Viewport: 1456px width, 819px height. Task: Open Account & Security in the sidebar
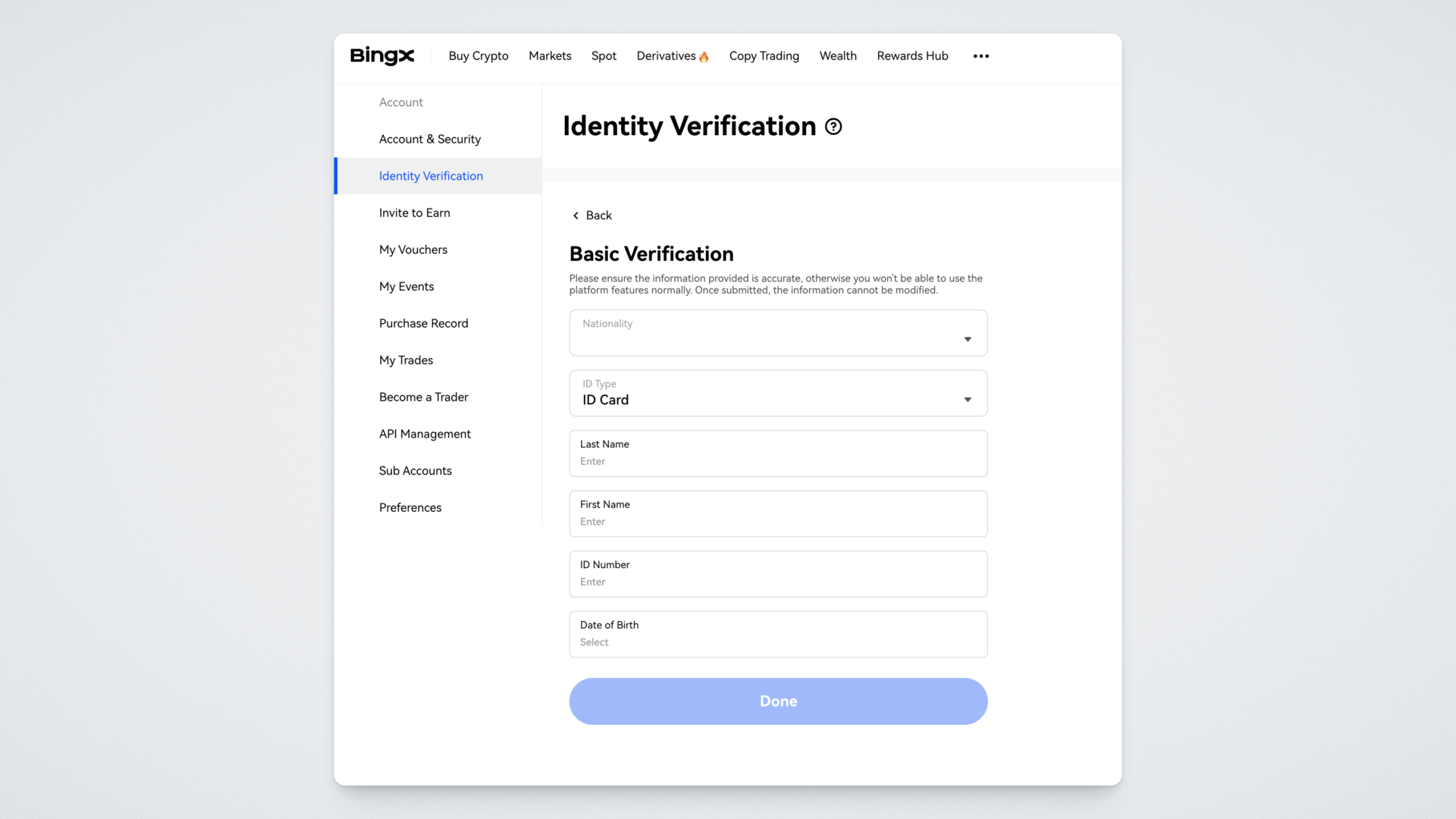(429, 140)
